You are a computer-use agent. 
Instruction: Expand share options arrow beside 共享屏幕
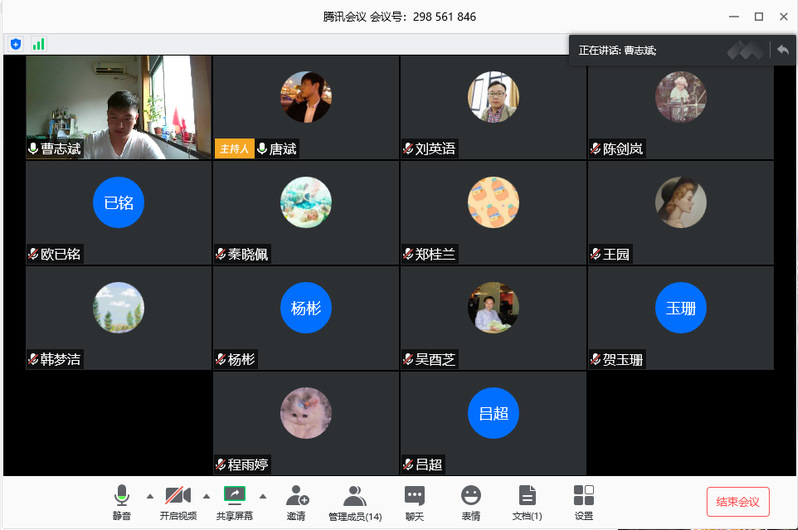263,496
